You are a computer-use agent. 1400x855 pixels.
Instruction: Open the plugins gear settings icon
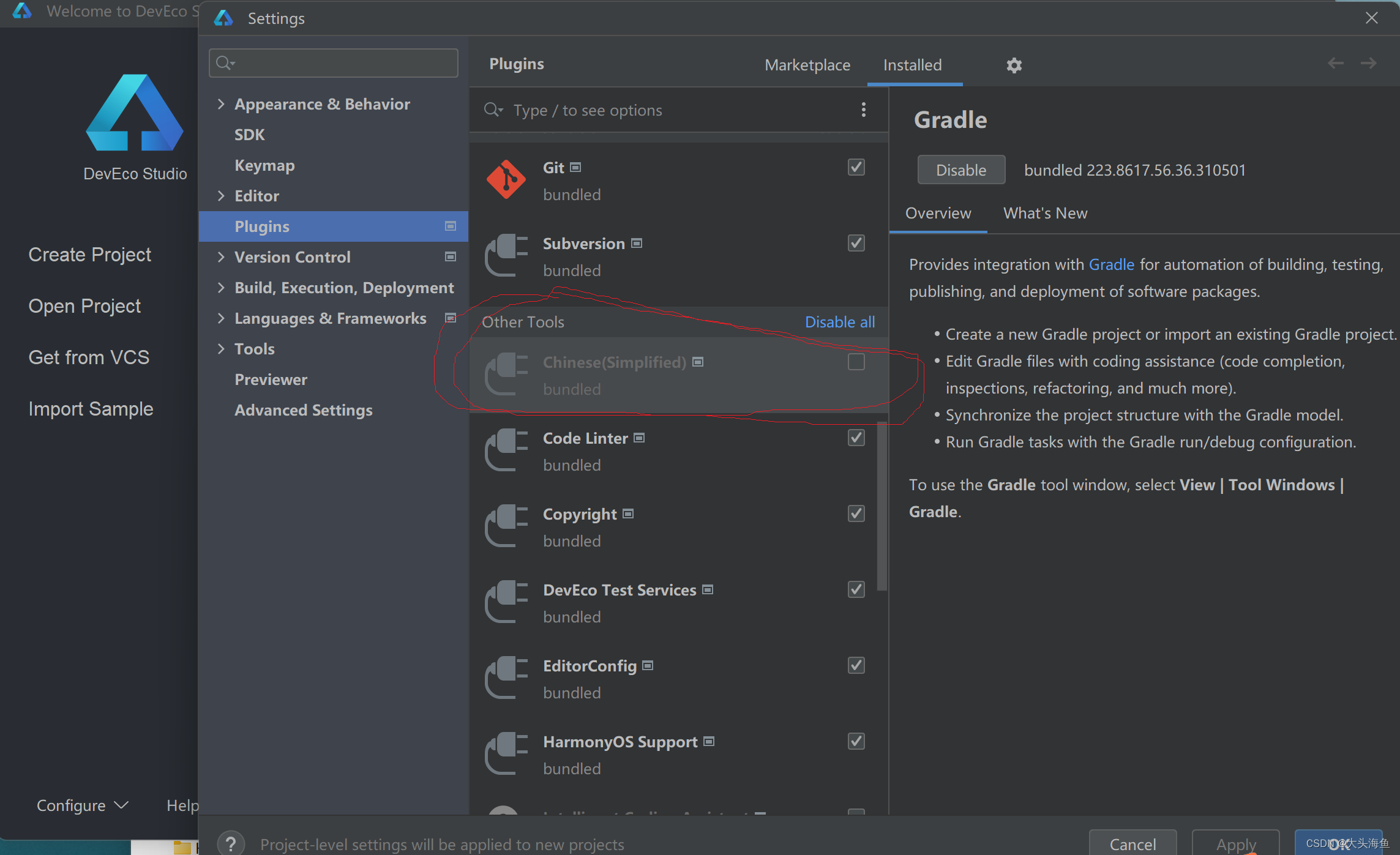click(1014, 65)
